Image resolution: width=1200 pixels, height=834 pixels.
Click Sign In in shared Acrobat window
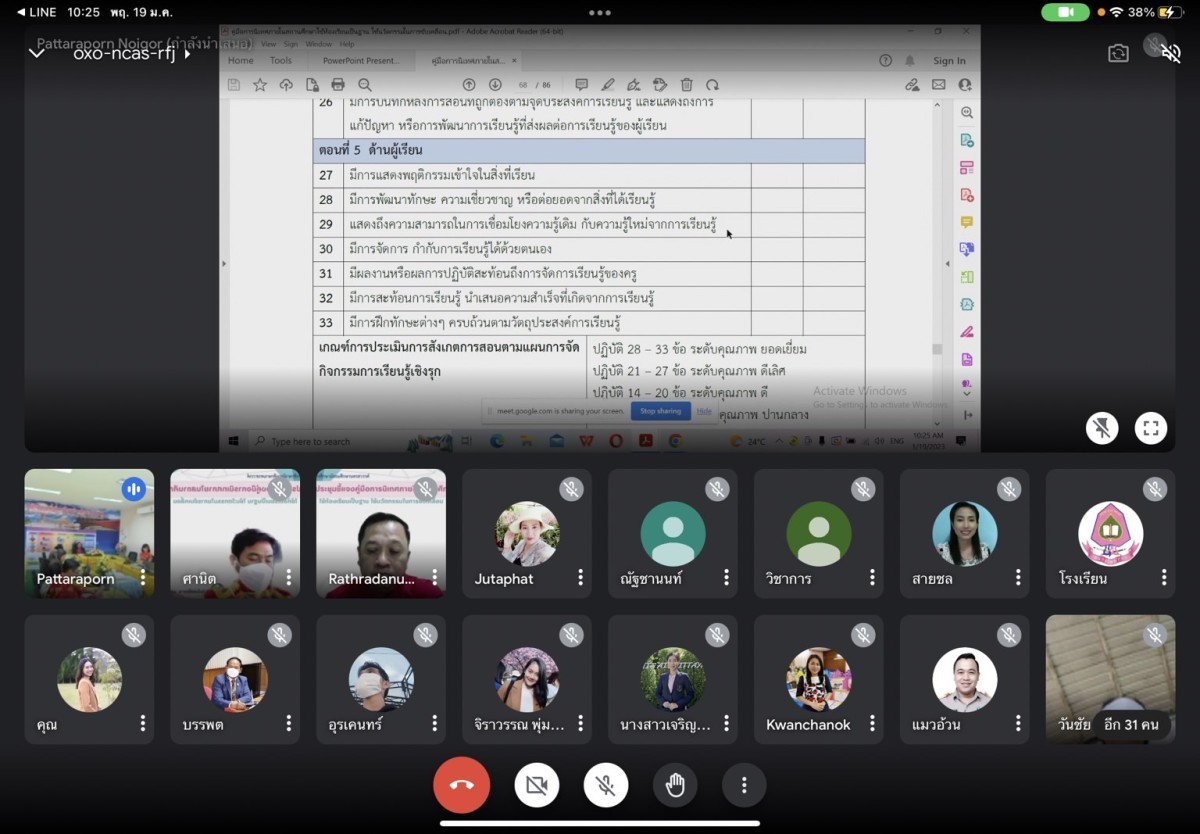click(x=949, y=61)
